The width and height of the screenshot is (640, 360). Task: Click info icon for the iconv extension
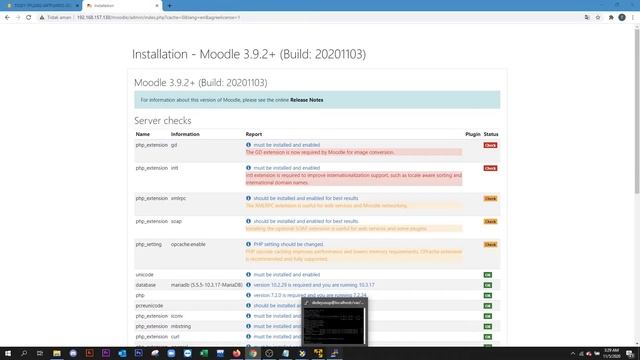[248, 316]
